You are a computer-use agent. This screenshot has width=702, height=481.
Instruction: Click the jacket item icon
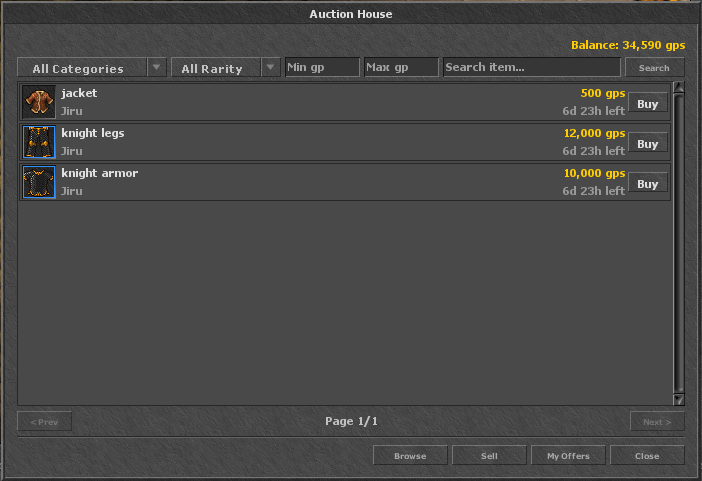(39, 102)
